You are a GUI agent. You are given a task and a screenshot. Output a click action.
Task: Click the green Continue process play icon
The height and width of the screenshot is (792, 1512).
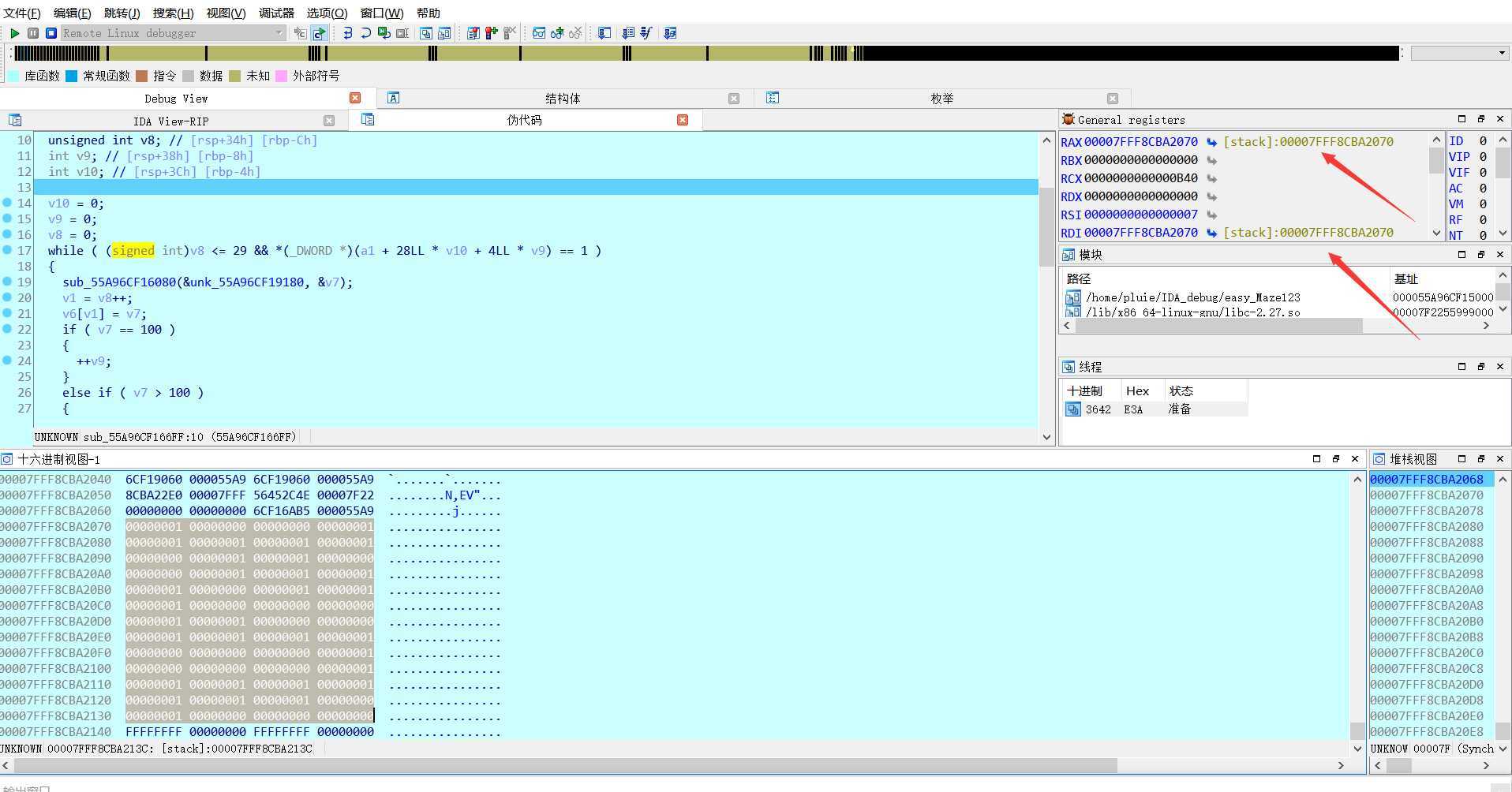point(14,33)
